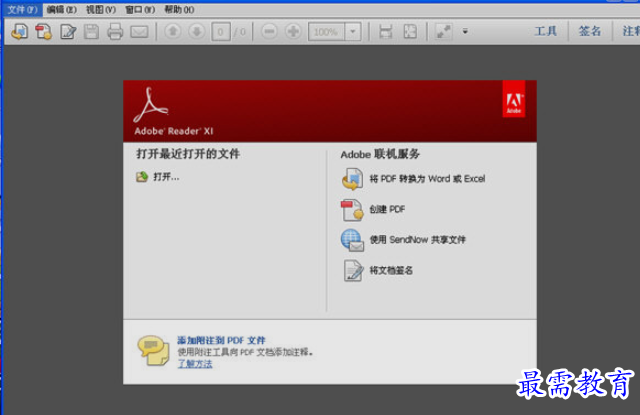The width and height of the screenshot is (640, 415).
Task: Open the 窗口(W) menu
Action: (x=140, y=9)
